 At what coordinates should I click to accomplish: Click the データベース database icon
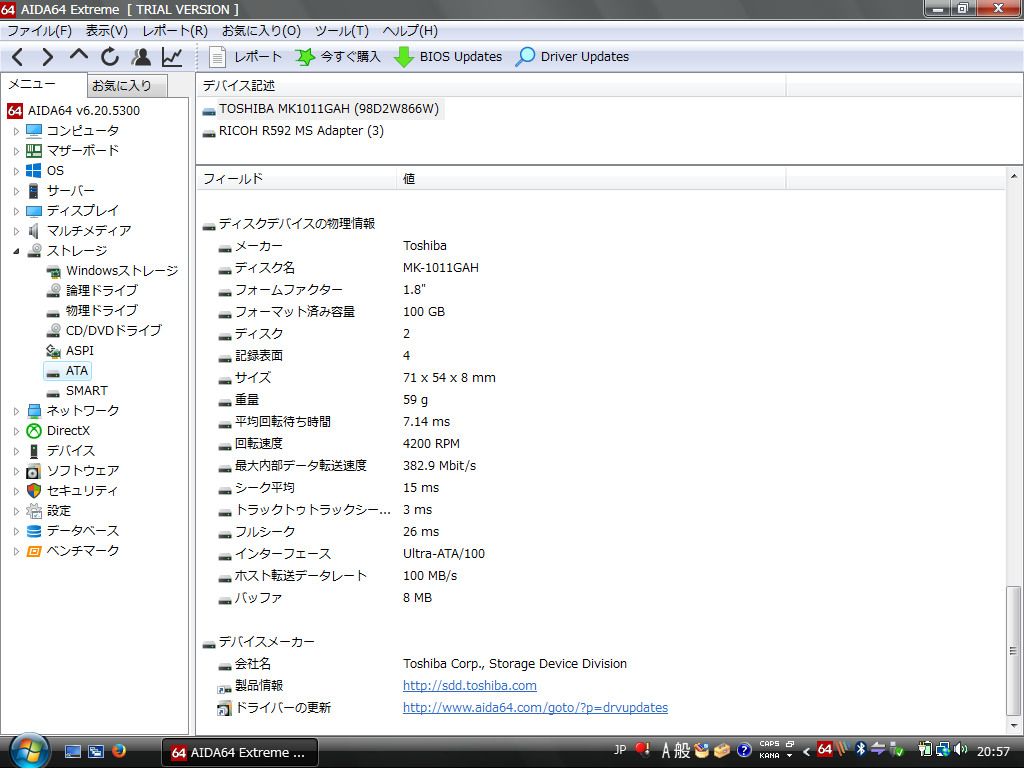[34, 531]
